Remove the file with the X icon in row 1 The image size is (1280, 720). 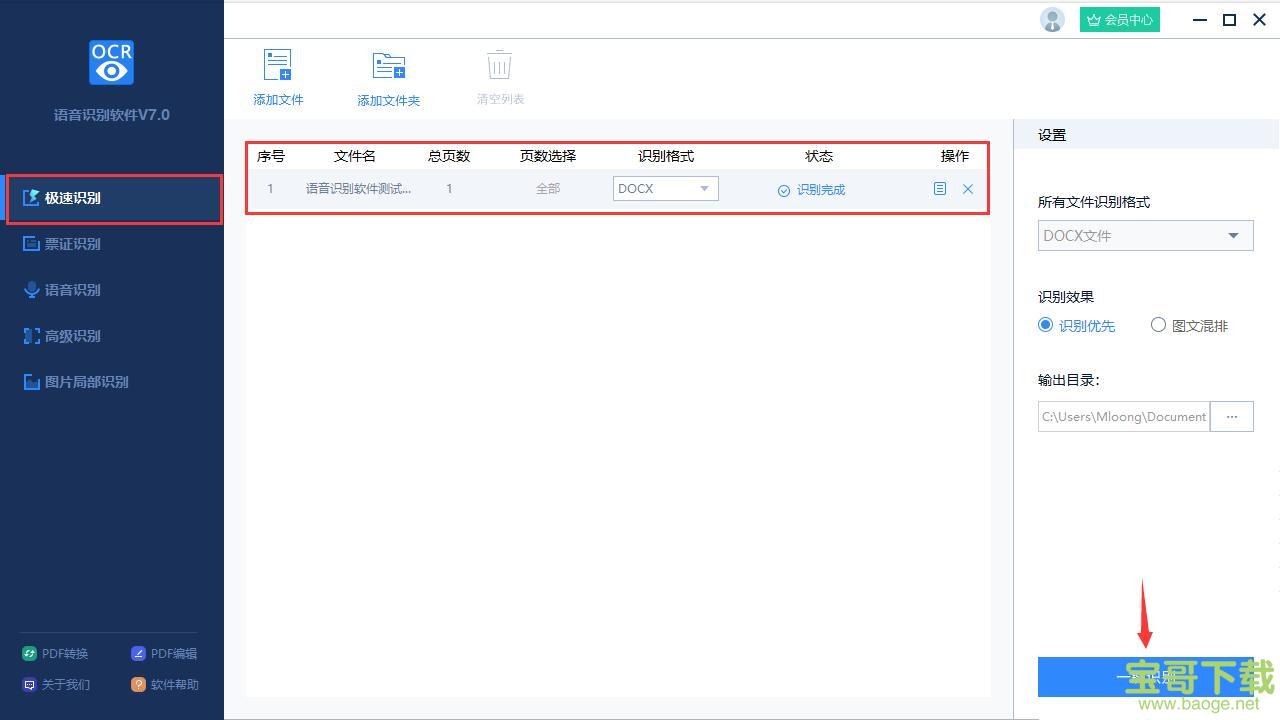967,189
